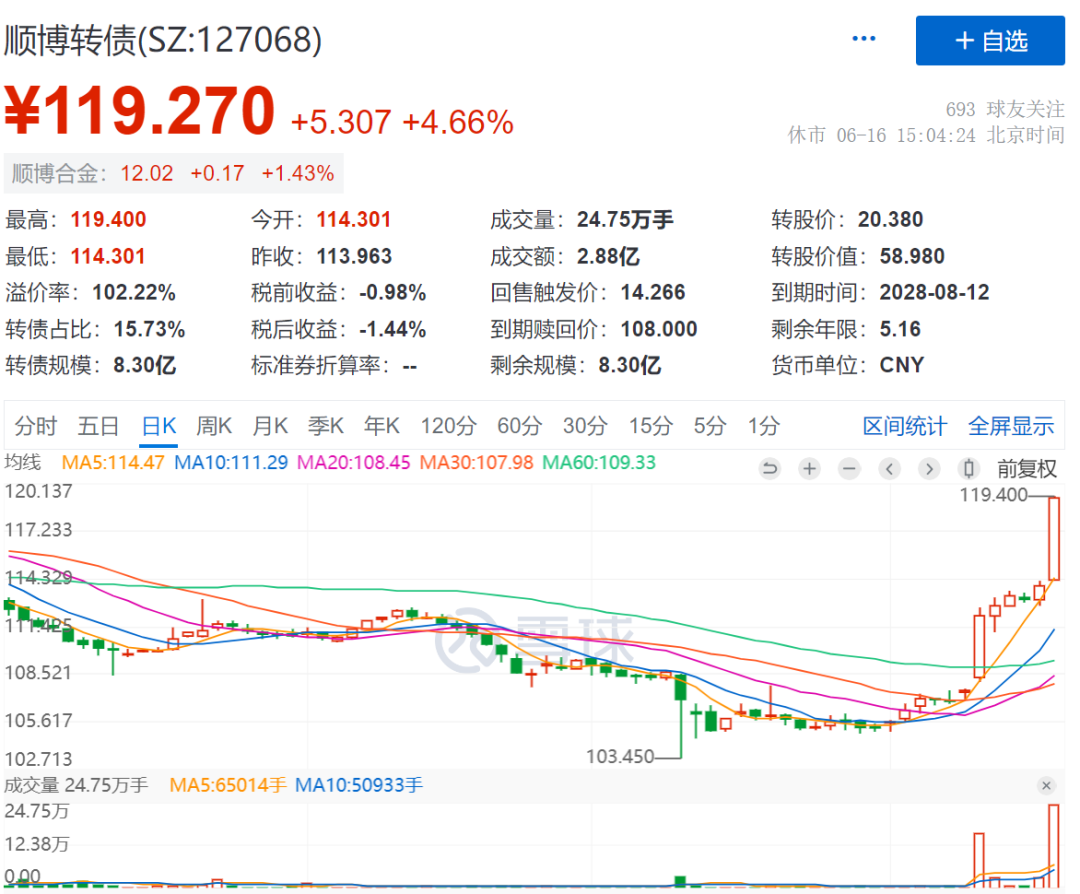The image size is (1080, 894).
Task: Click the 103.450 low price marker
Action: click(x=620, y=756)
